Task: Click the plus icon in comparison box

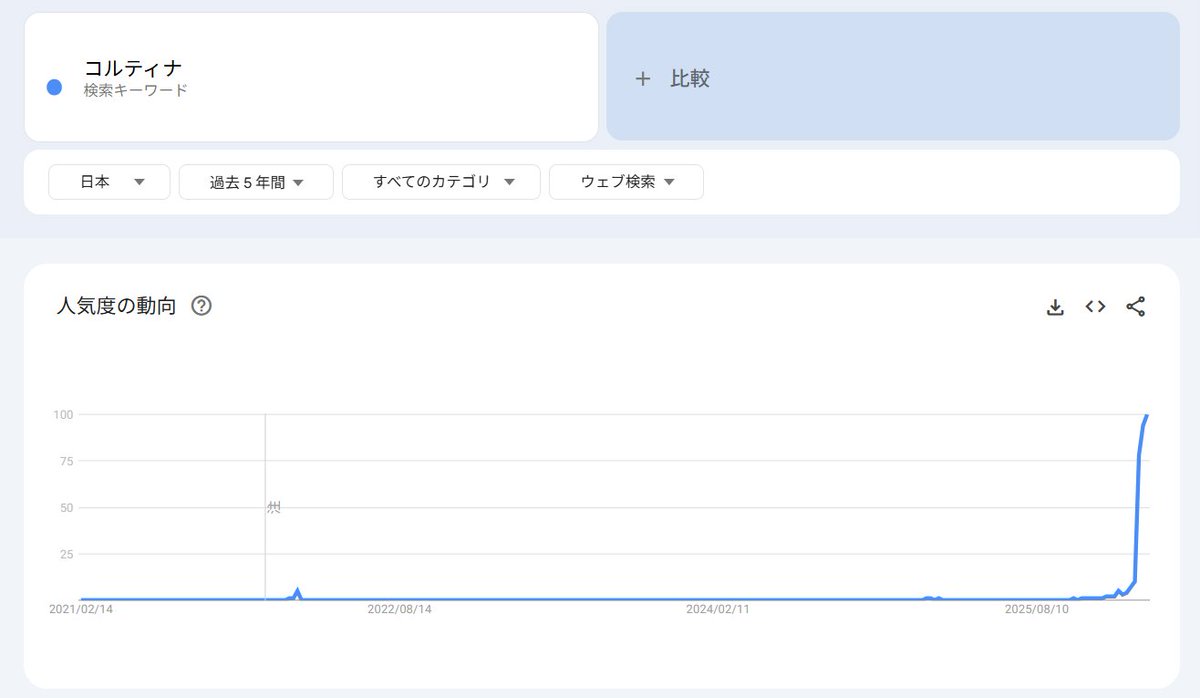Action: point(643,79)
